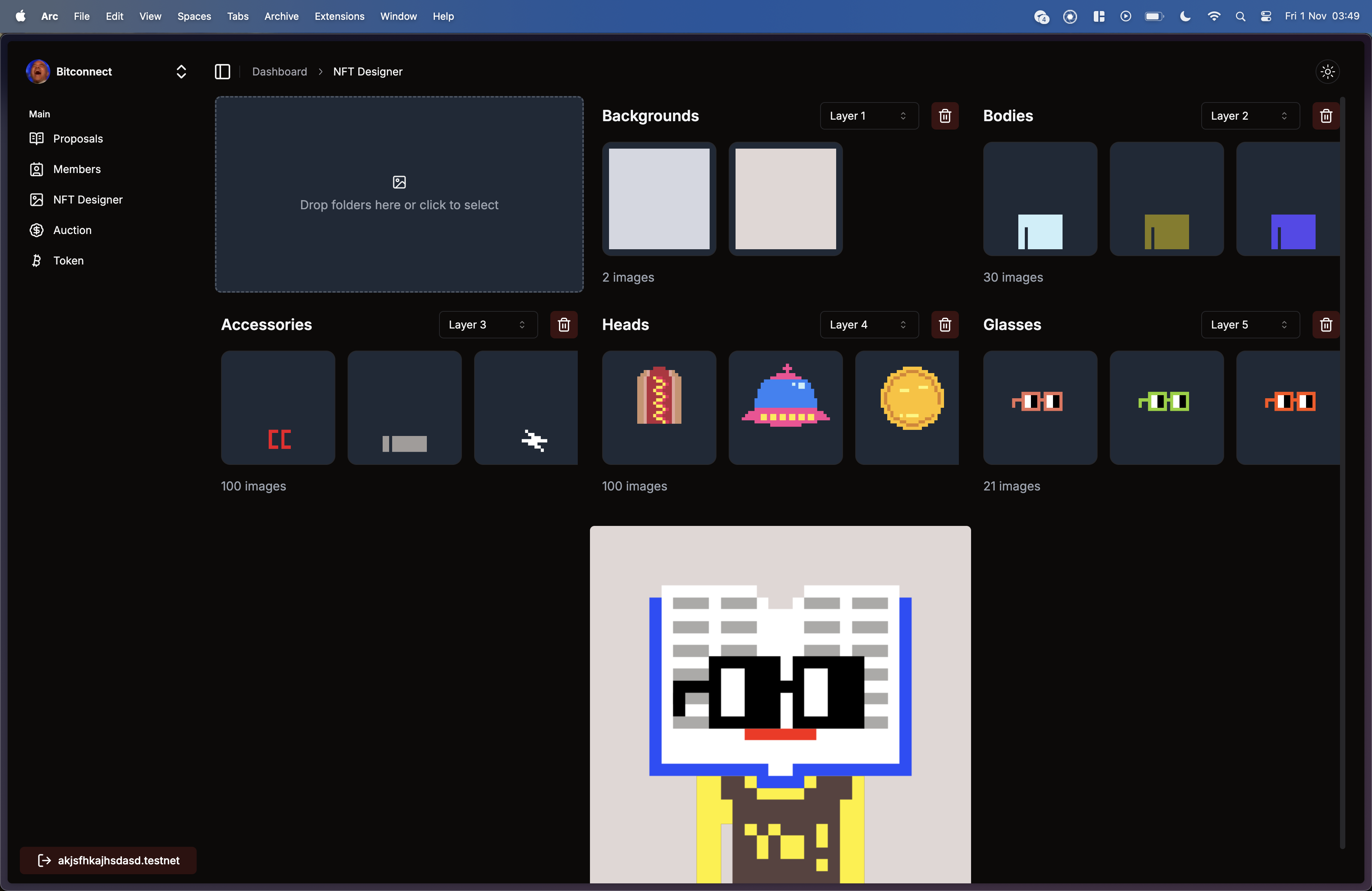This screenshot has width=1372, height=891.
Task: Log out via akjsfhkajhsdasd.testnet button
Action: 108,860
